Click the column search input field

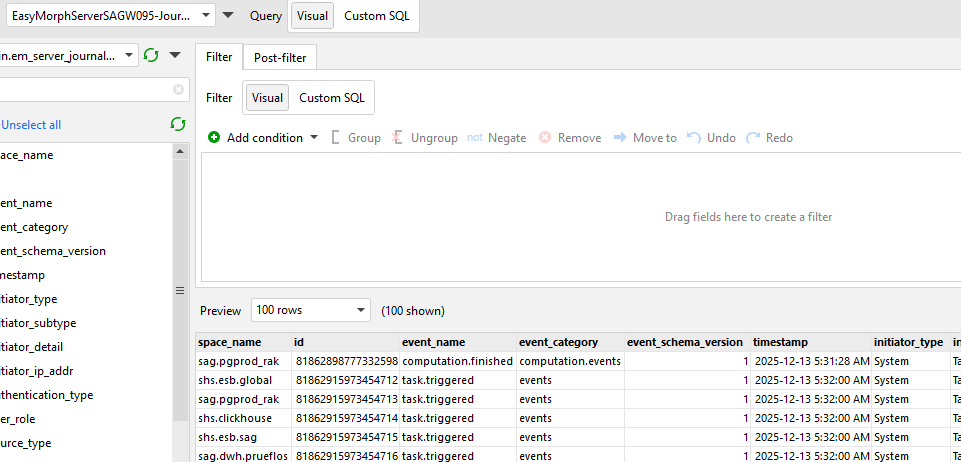coord(85,90)
